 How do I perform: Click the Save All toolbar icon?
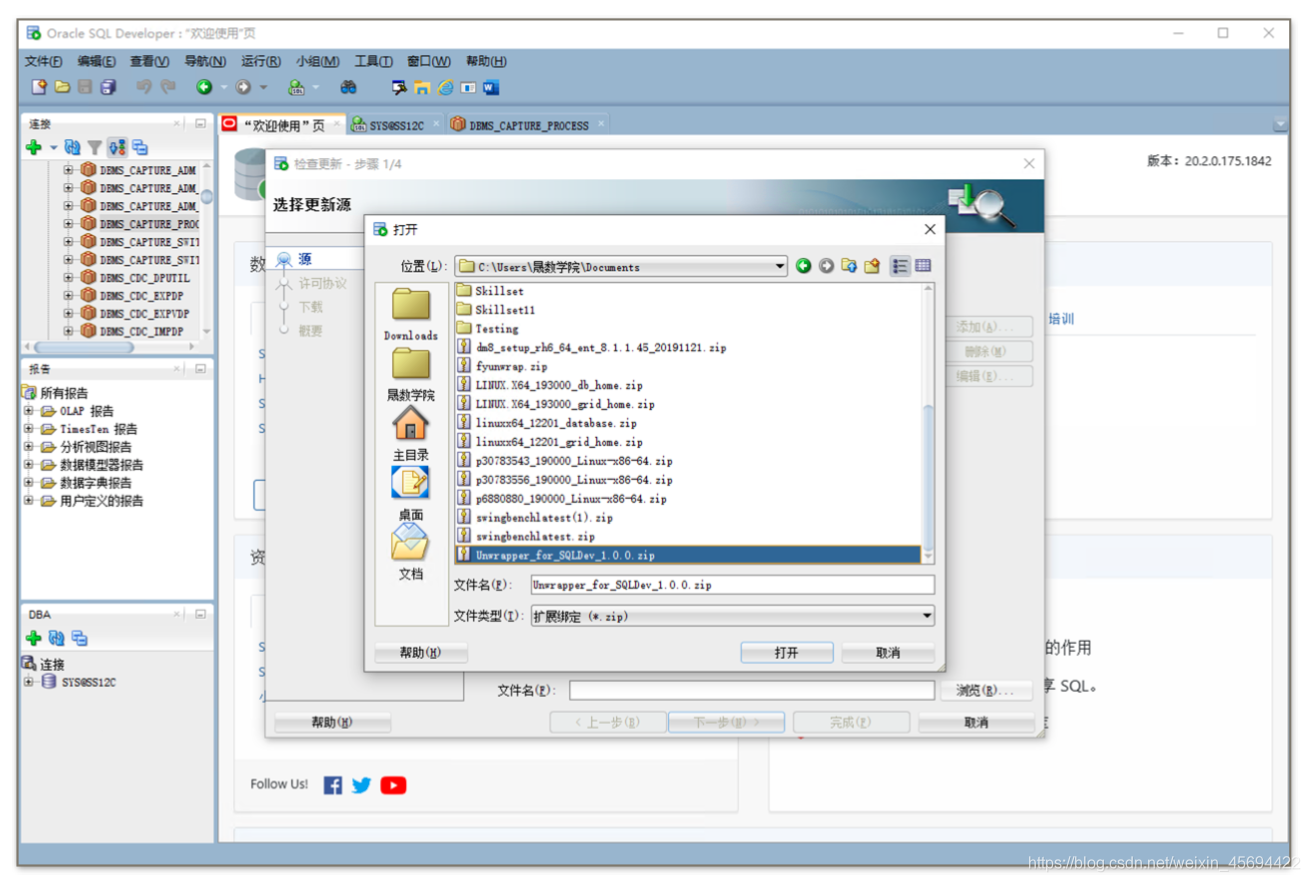click(108, 87)
